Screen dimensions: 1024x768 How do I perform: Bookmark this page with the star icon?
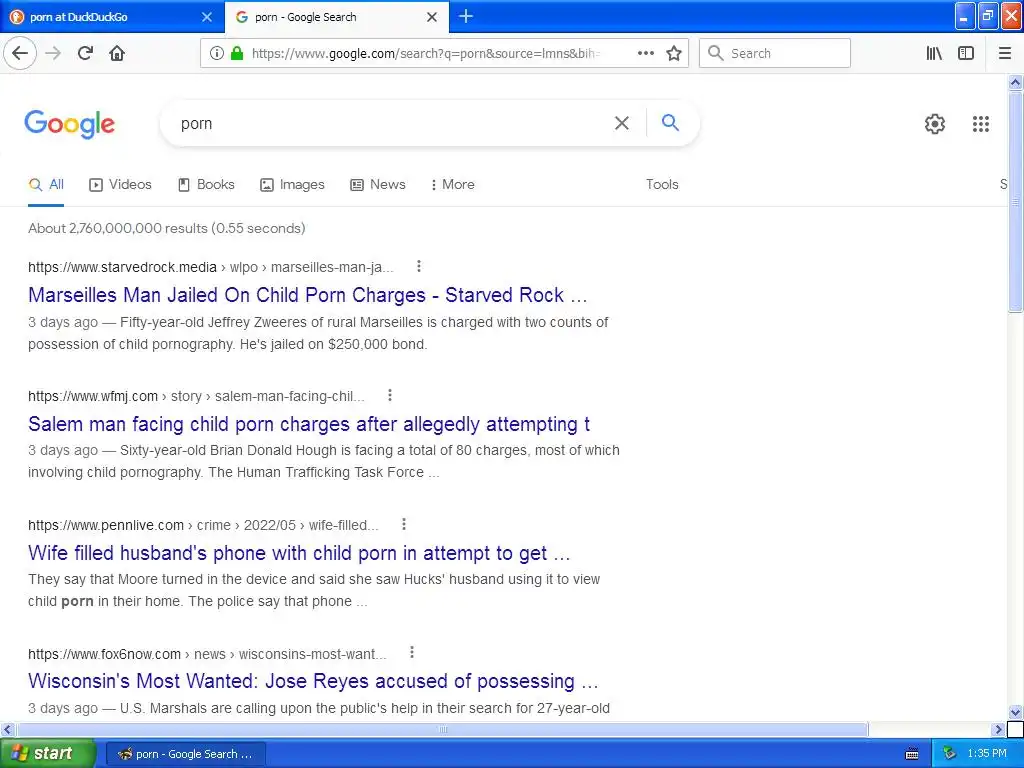pos(674,53)
